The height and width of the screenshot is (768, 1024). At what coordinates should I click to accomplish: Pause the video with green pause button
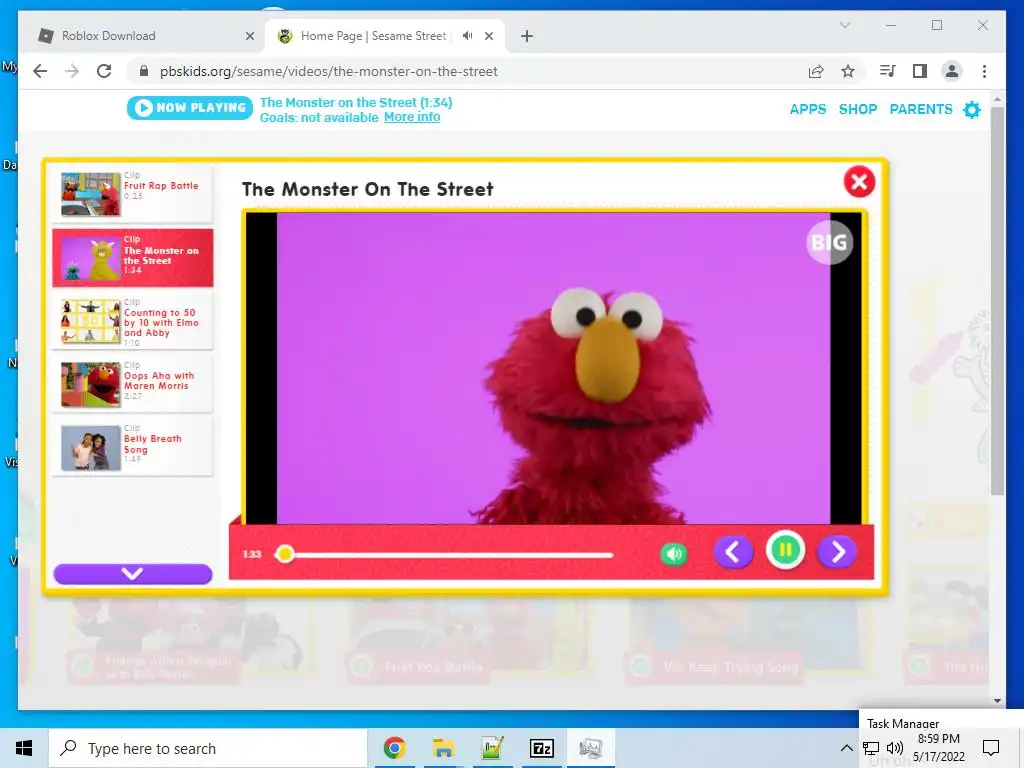tap(785, 551)
